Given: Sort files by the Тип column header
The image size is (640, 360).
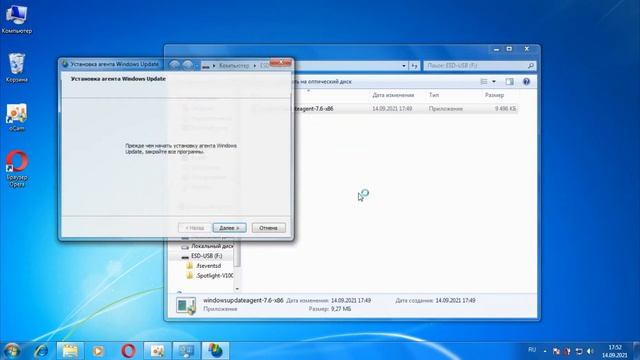Looking at the screenshot, I should [434, 95].
